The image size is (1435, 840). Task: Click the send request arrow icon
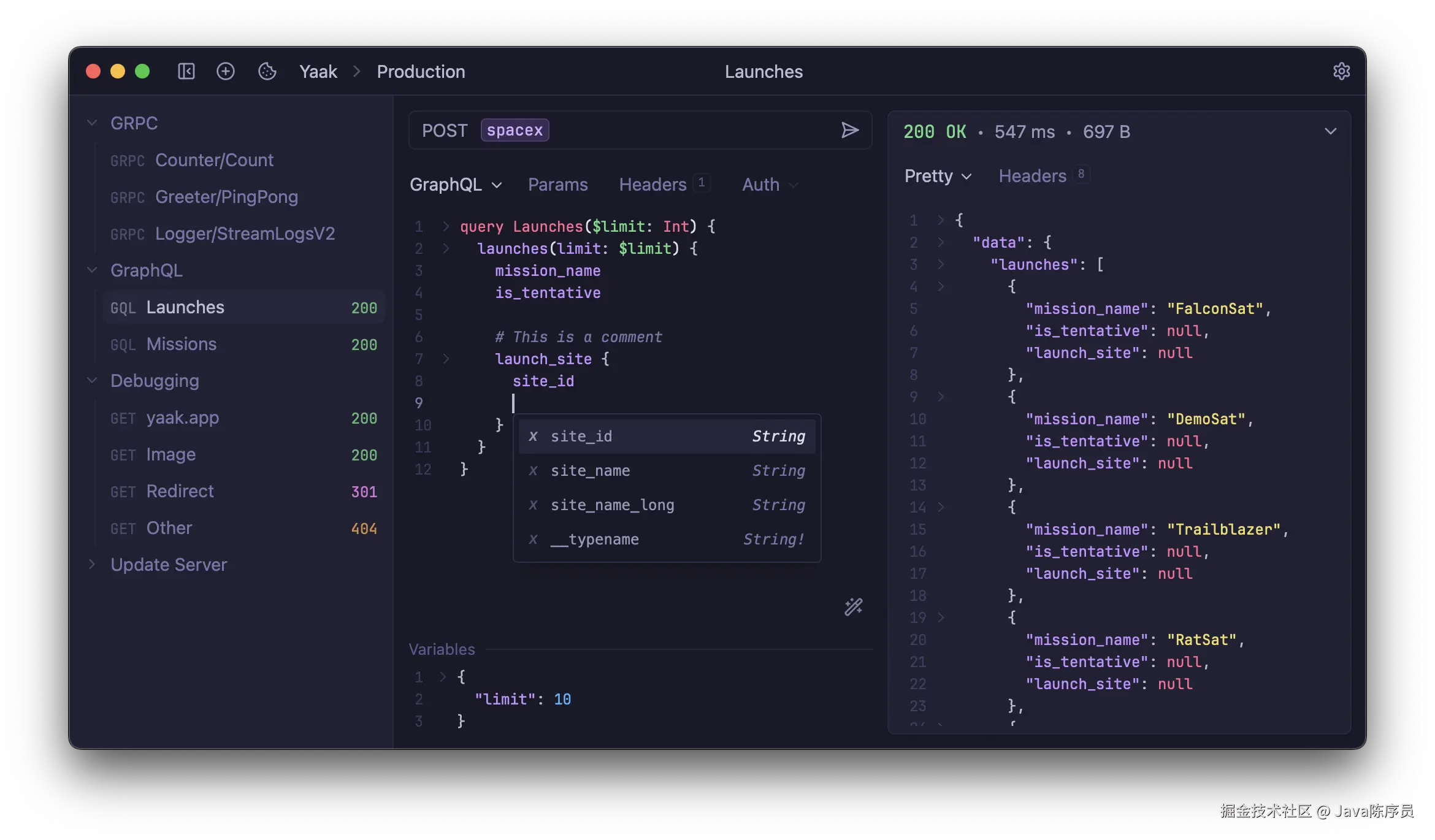pos(849,130)
